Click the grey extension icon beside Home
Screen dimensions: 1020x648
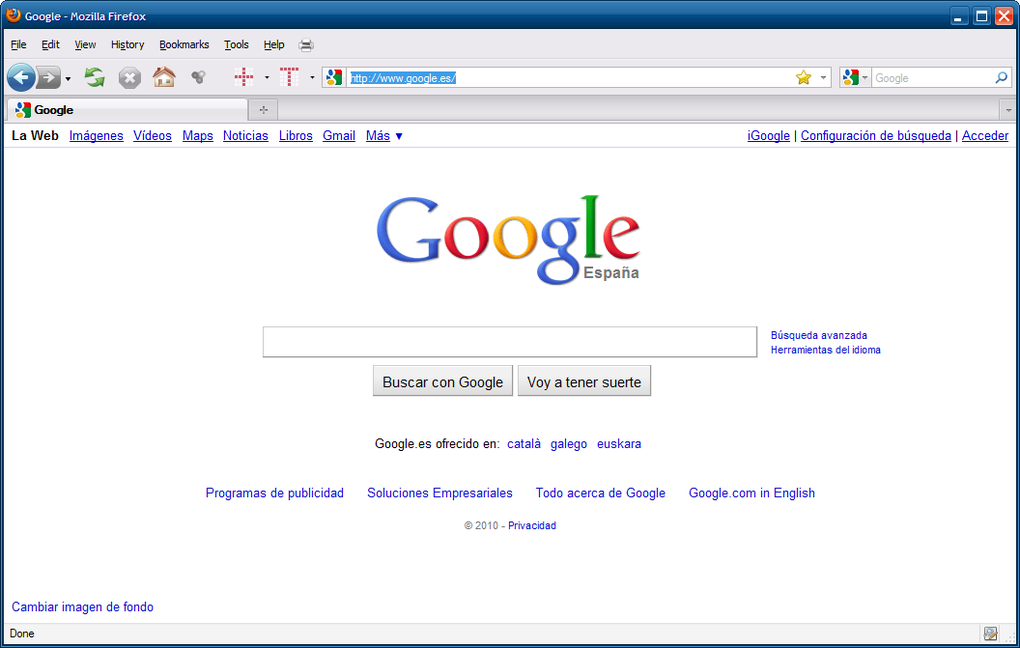[198, 77]
